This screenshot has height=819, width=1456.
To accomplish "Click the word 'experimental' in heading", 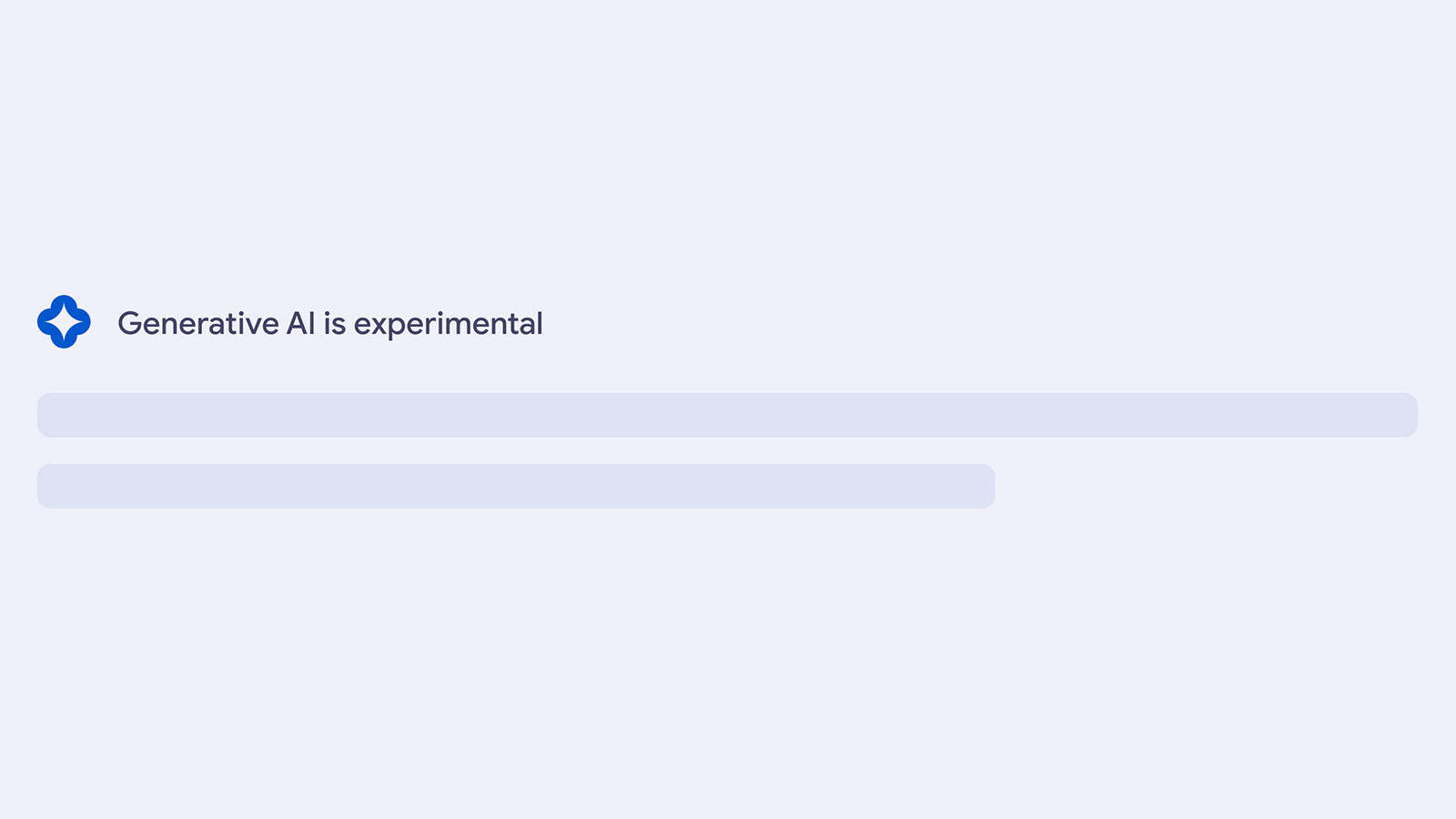I will pos(448,325).
